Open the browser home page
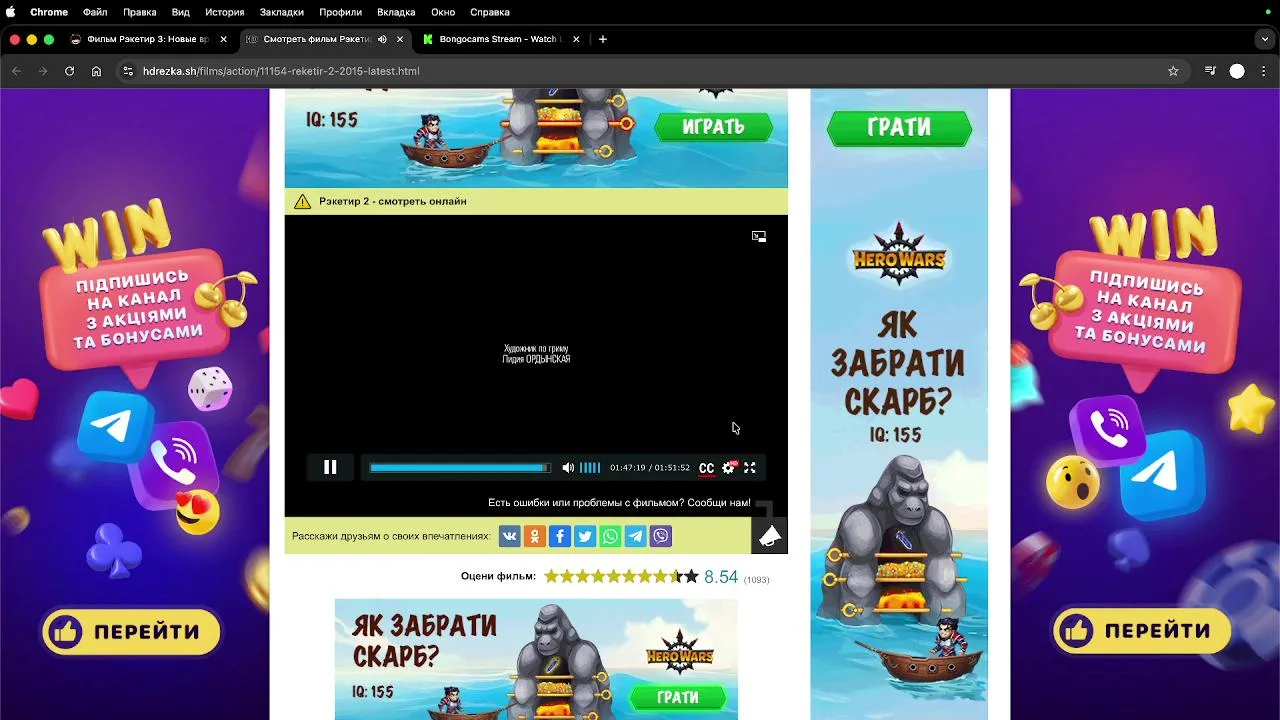The width and height of the screenshot is (1280, 720). pyautogui.click(x=96, y=71)
